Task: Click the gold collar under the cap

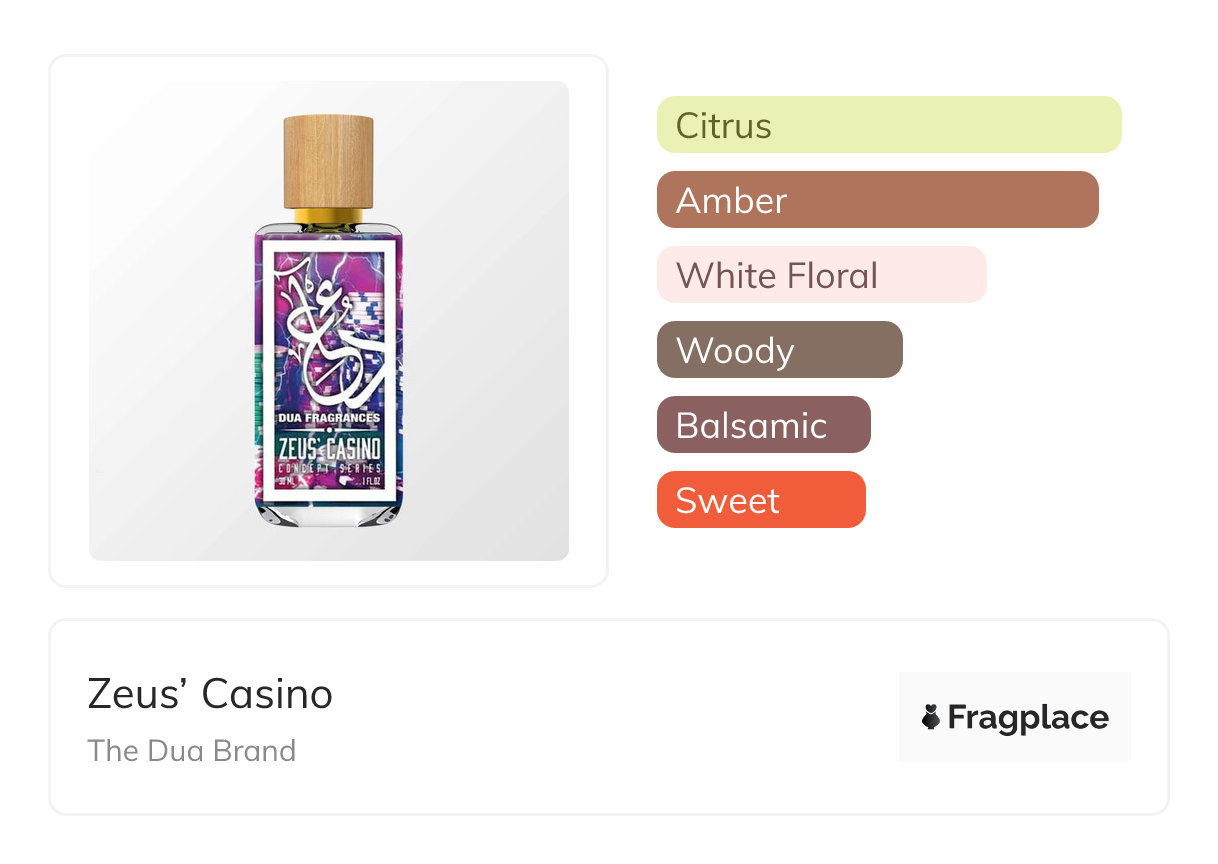Action: [329, 214]
